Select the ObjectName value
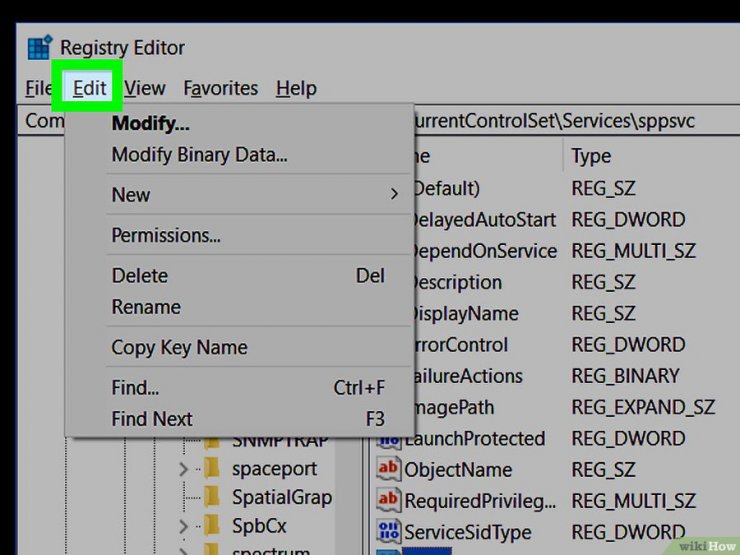Screen dimensions: 740x555 (x=458, y=470)
